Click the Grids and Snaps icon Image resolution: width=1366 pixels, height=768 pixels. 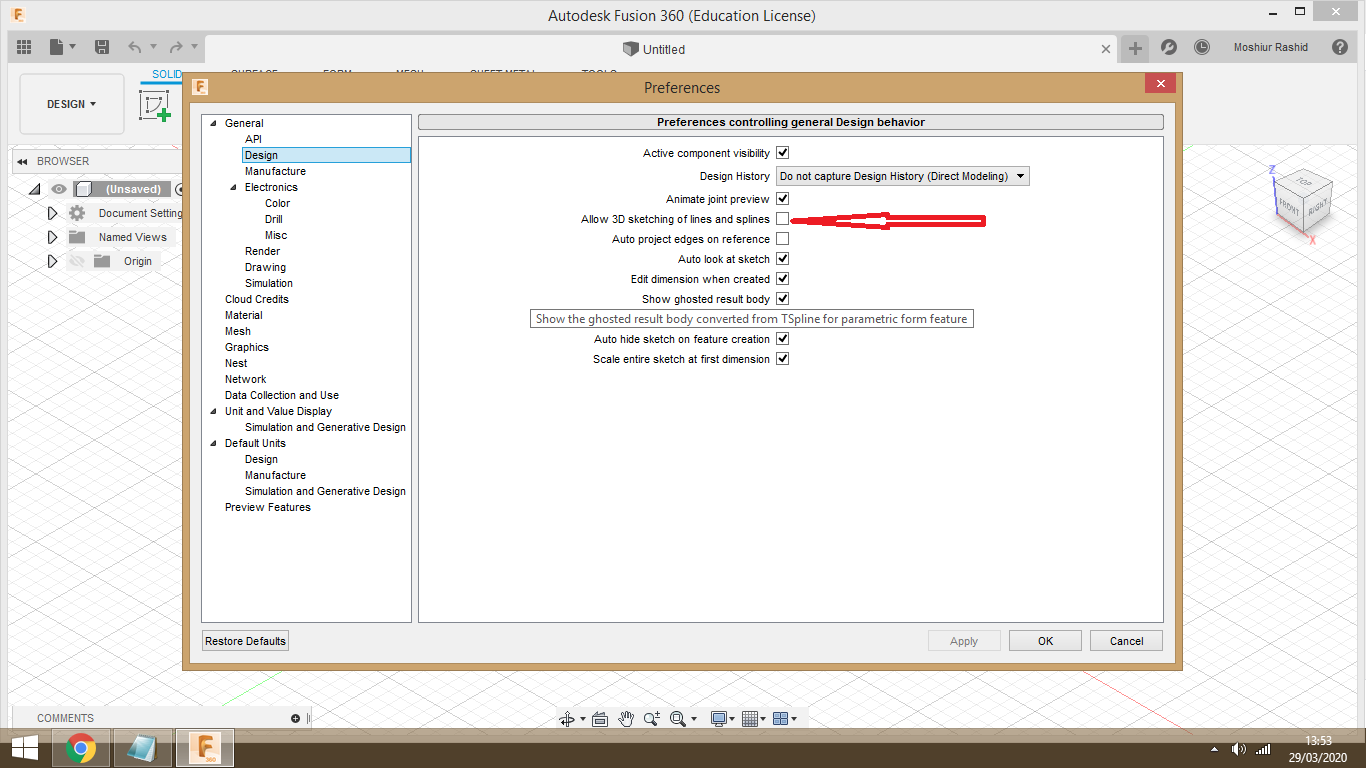pyautogui.click(x=750, y=718)
